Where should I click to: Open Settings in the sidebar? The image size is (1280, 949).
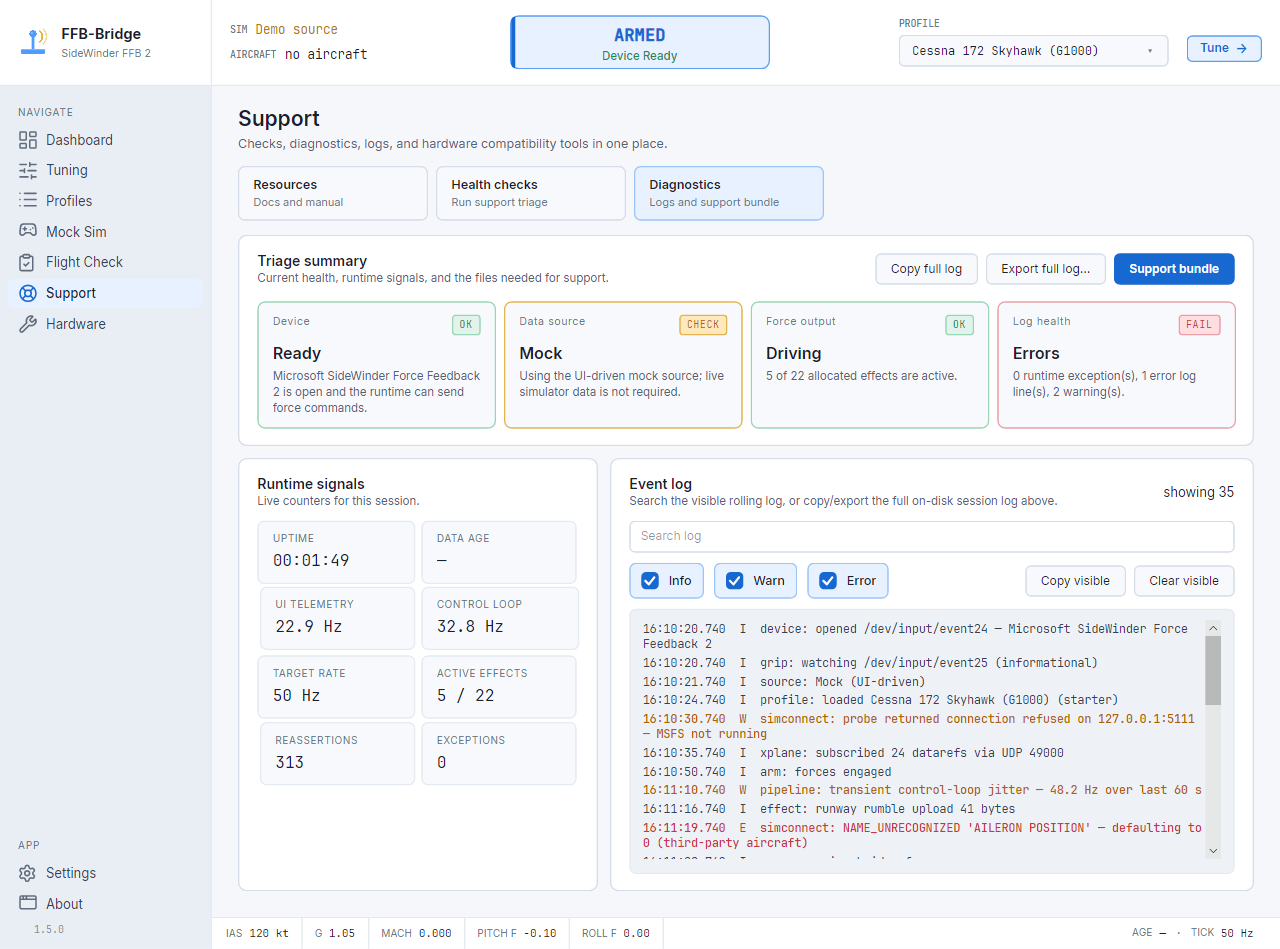pyautogui.click(x=105, y=873)
